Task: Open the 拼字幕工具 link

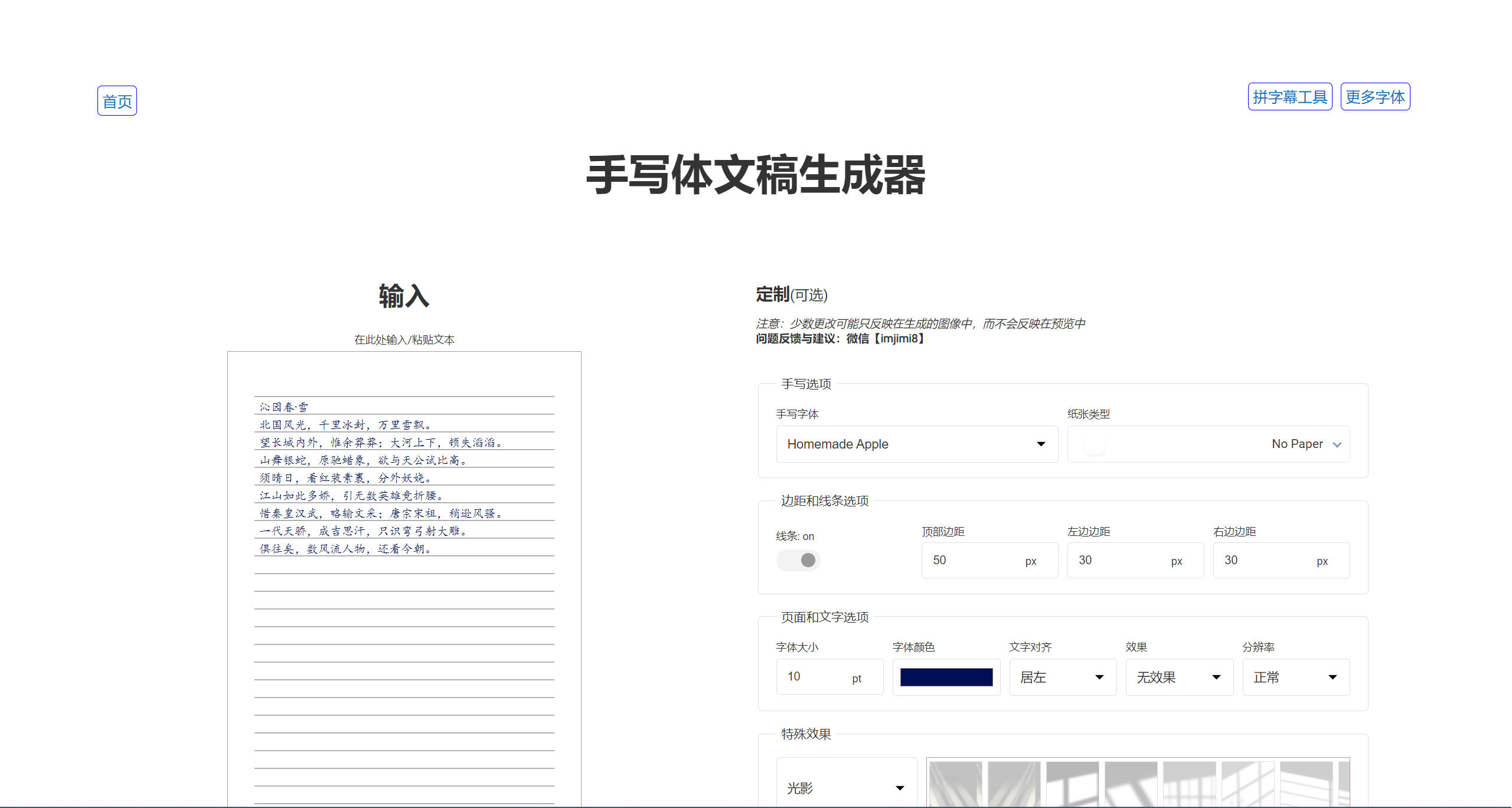Action: coord(1289,97)
